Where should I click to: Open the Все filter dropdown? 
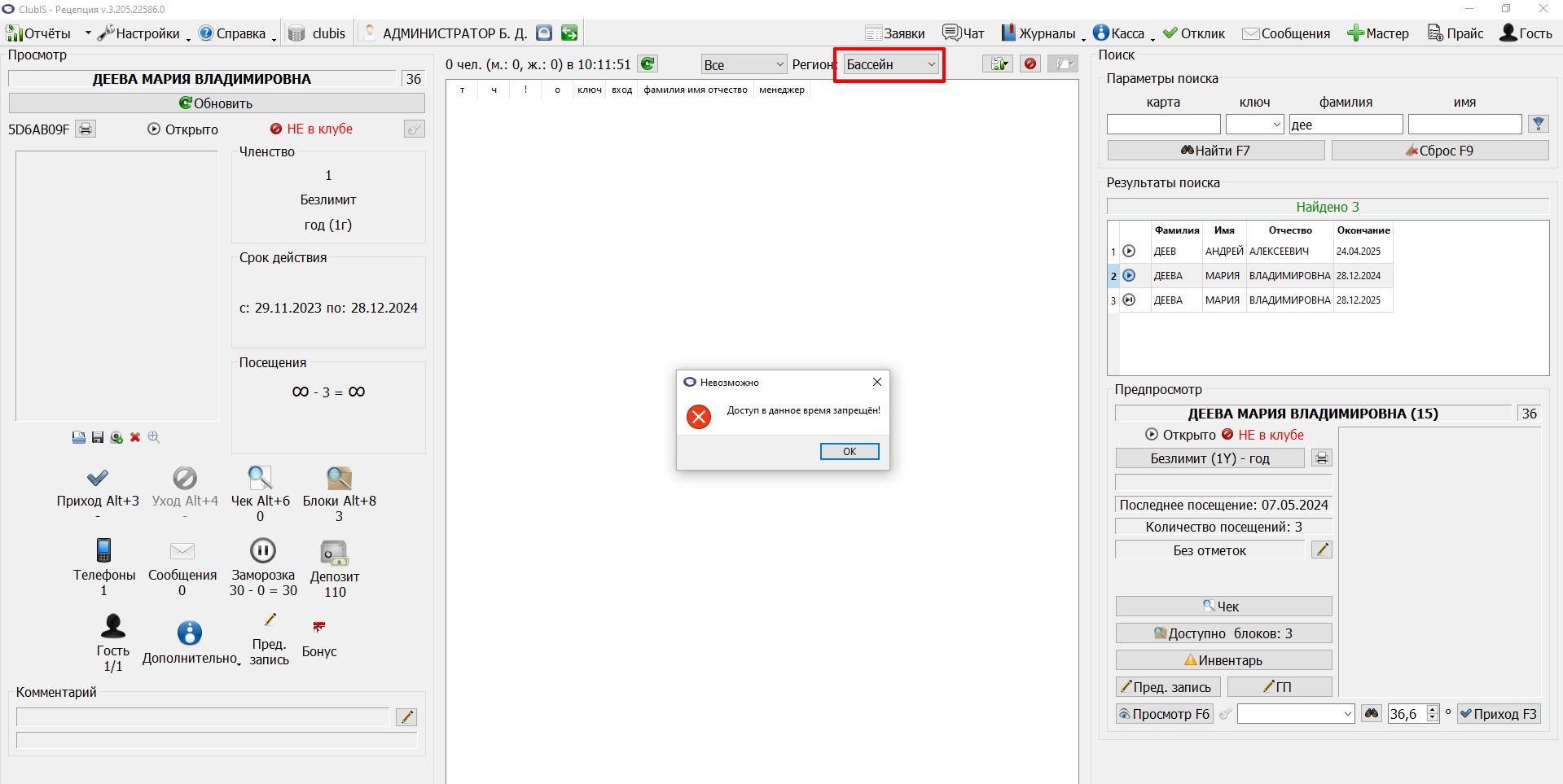[744, 64]
